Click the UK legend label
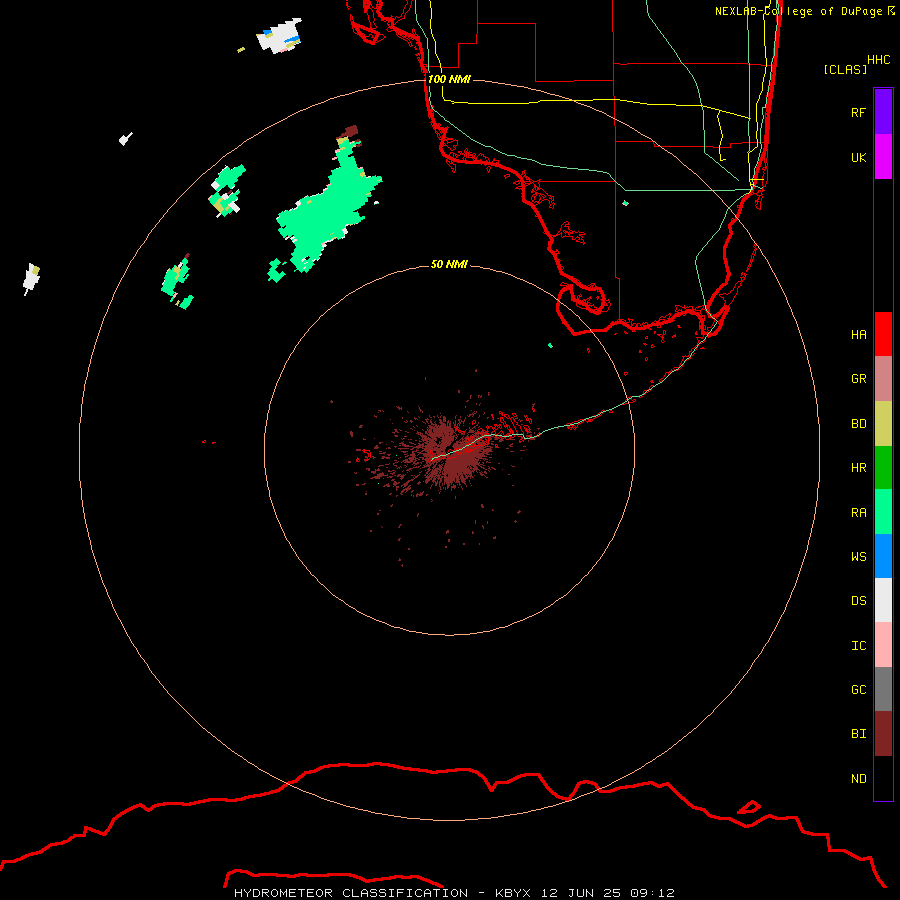The image size is (900, 900). (859, 157)
